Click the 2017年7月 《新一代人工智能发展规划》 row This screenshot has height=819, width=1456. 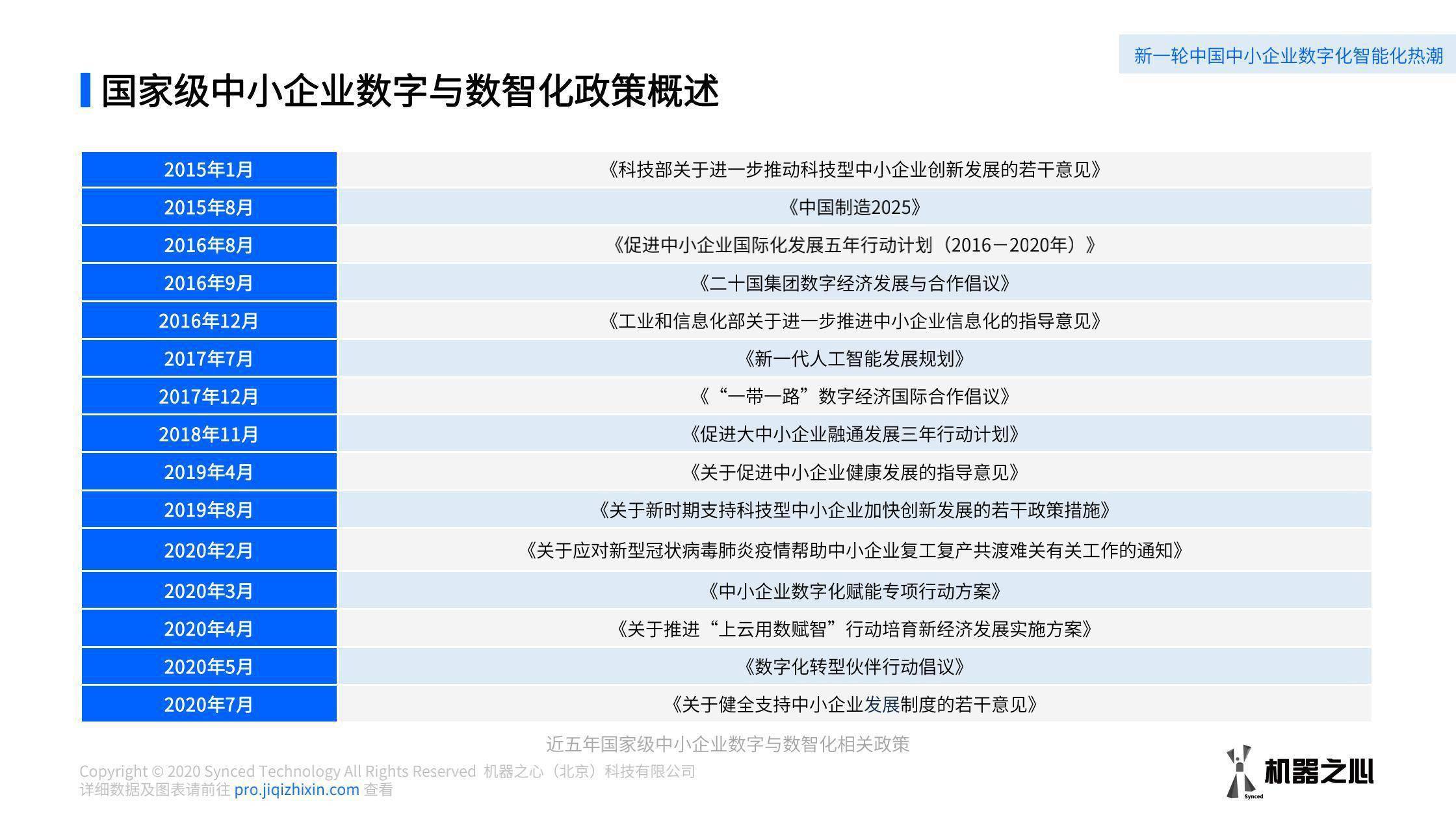(729, 356)
